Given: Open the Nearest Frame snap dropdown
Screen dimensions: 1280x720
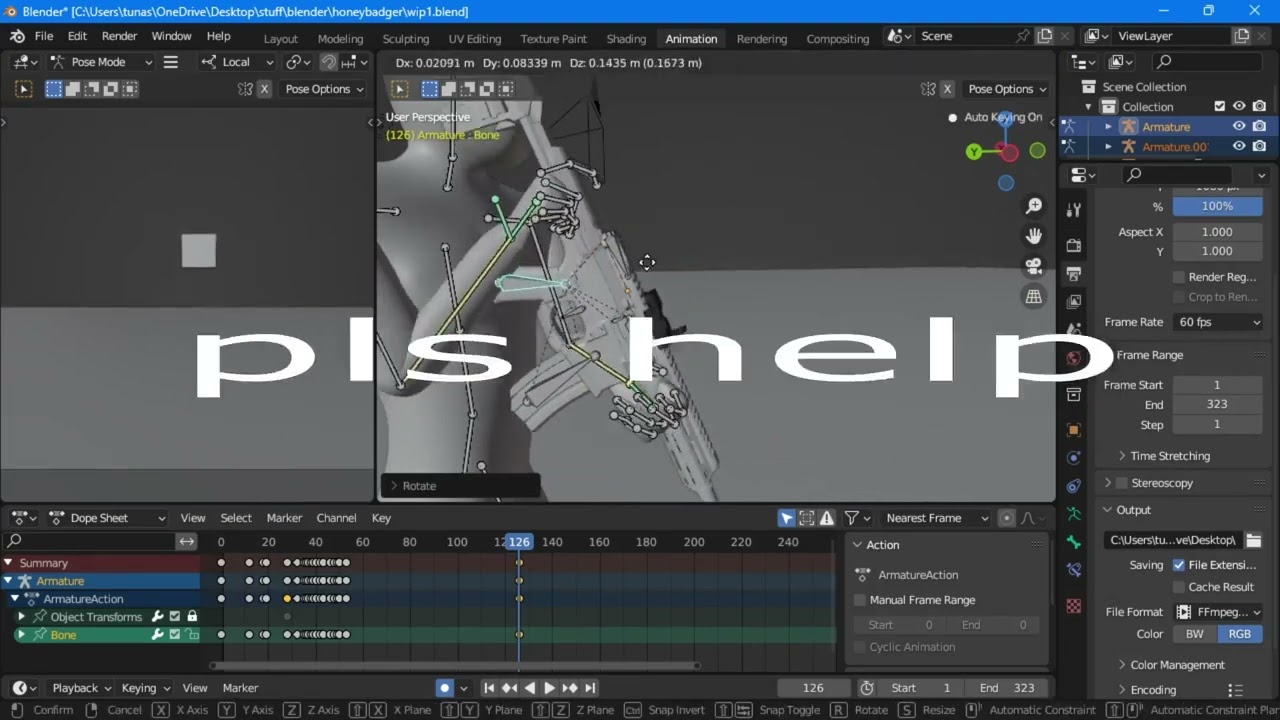Looking at the screenshot, I should pos(937,518).
